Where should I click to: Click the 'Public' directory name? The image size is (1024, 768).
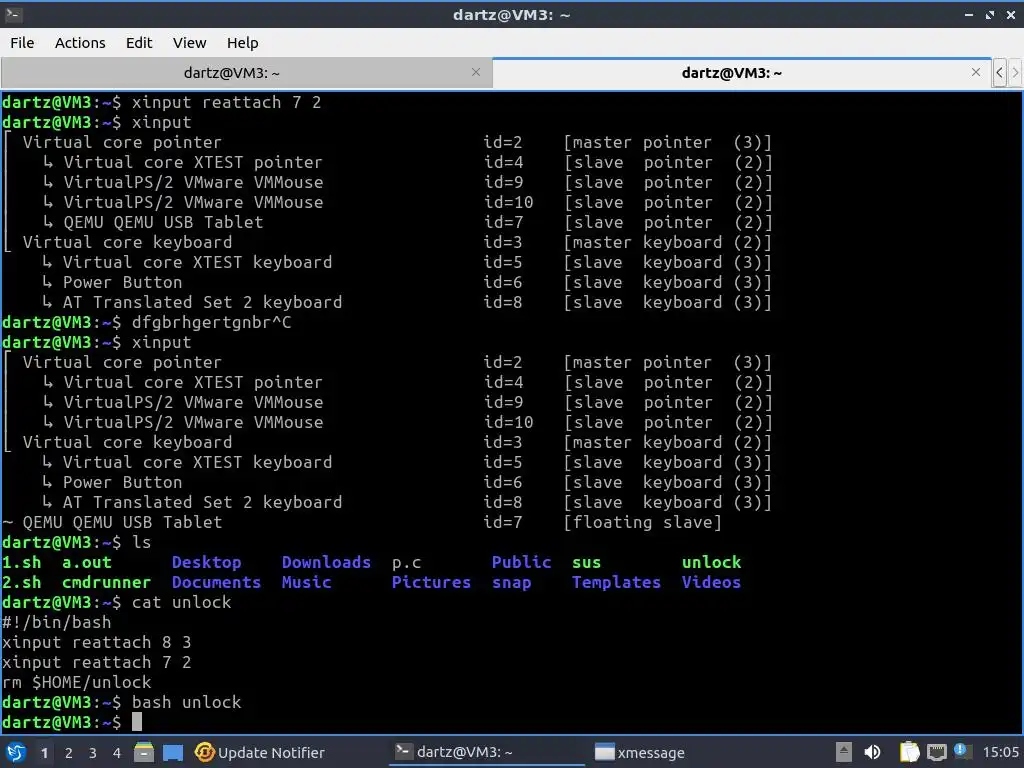pyautogui.click(x=521, y=562)
